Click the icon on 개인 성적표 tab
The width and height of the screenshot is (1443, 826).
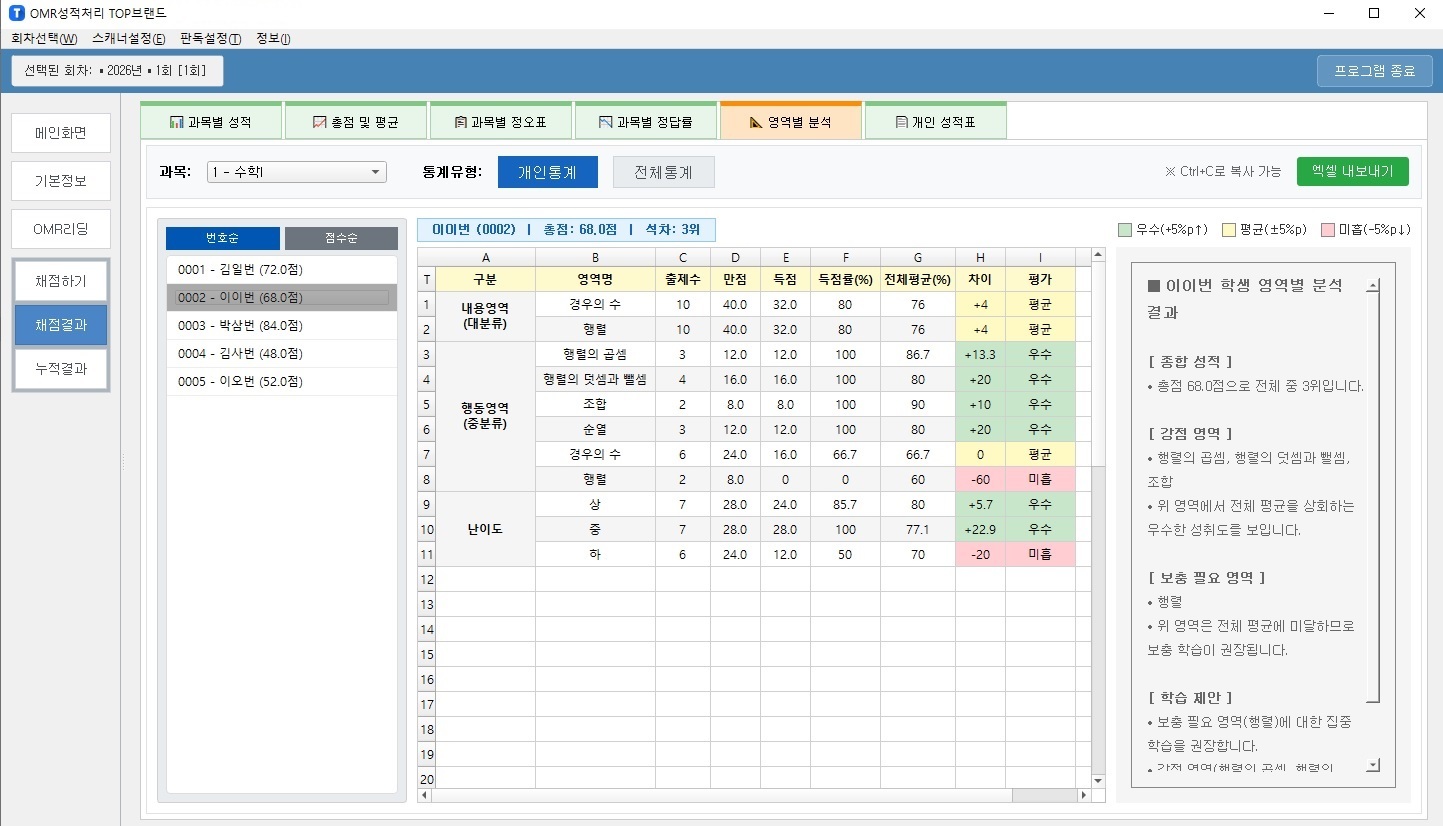(x=901, y=122)
